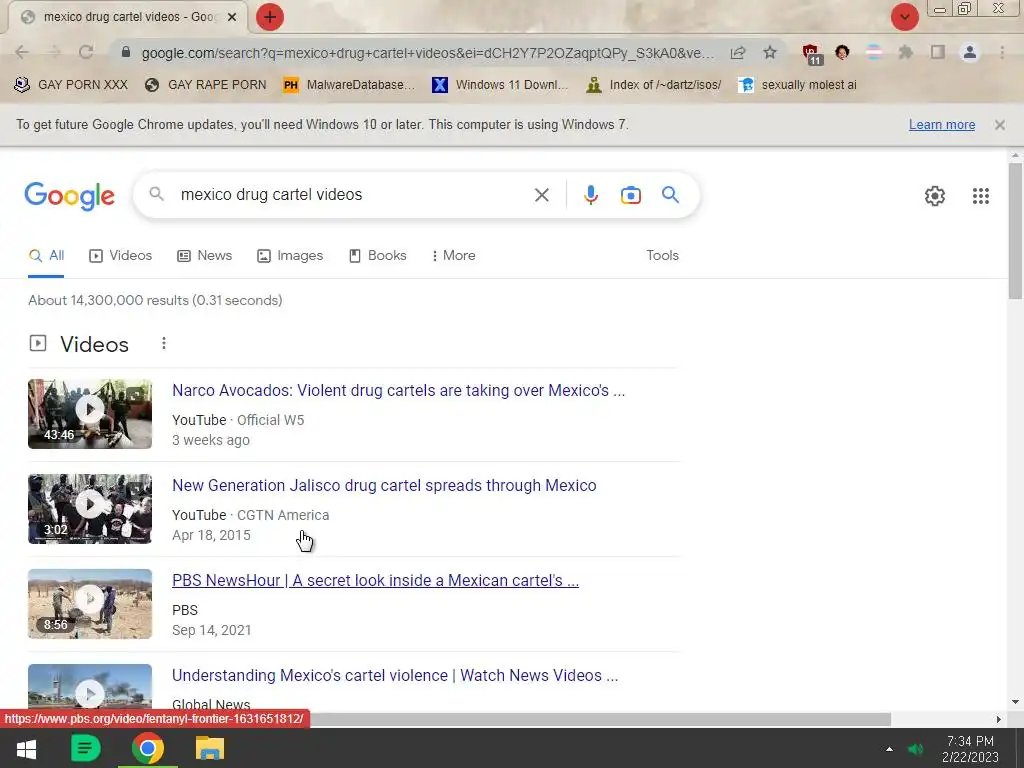Go back with browser back arrow
The image size is (1024, 768).
click(22, 52)
